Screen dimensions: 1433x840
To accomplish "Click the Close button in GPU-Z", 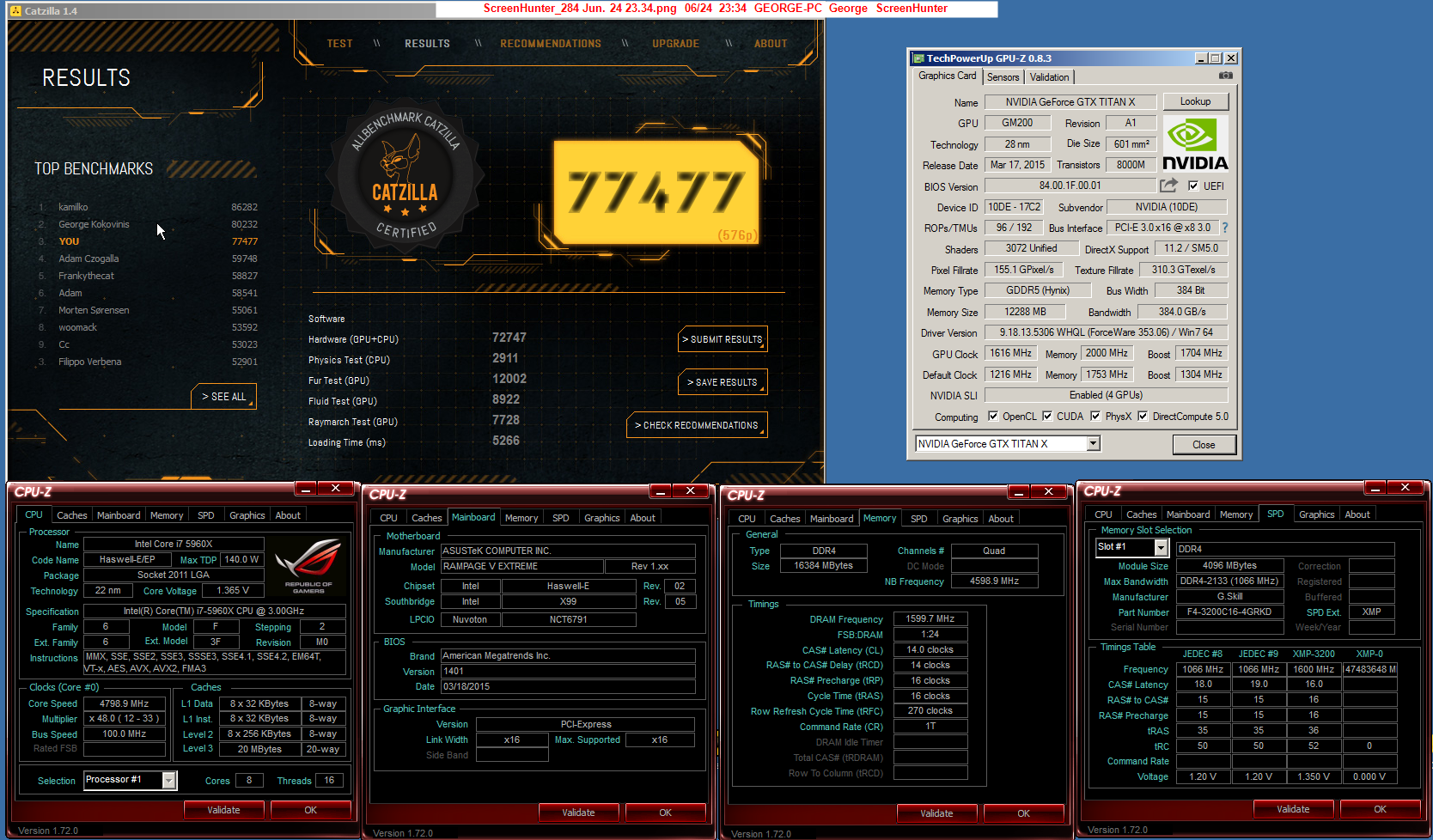I will click(x=1204, y=444).
